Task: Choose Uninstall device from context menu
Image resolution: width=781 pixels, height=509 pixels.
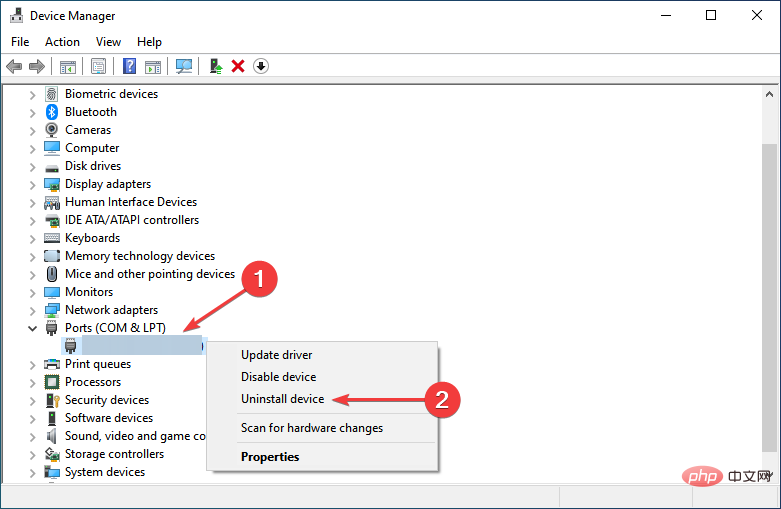Action: 282,399
